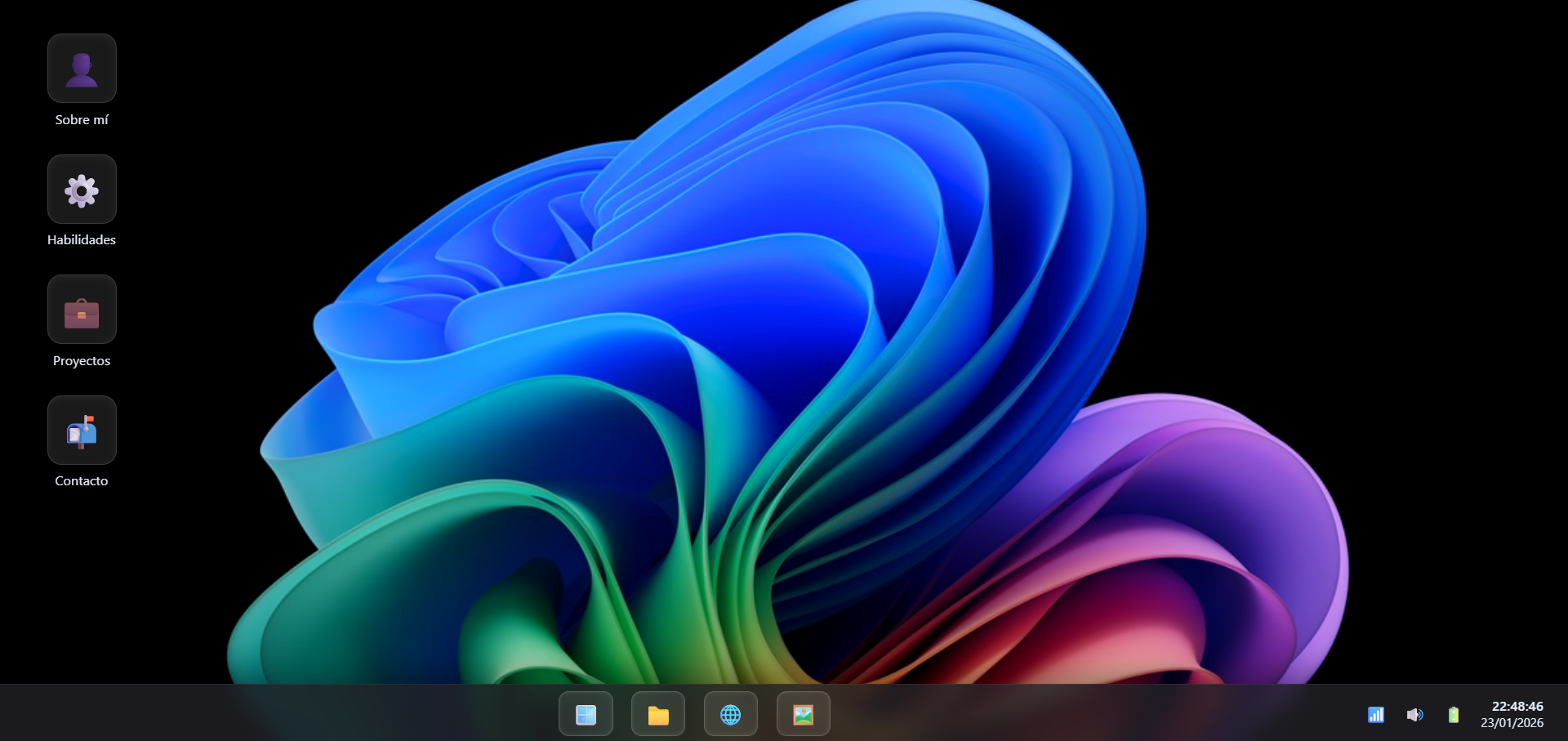Select the "Contacto" text label
This screenshot has height=741, width=1568.
[x=82, y=481]
